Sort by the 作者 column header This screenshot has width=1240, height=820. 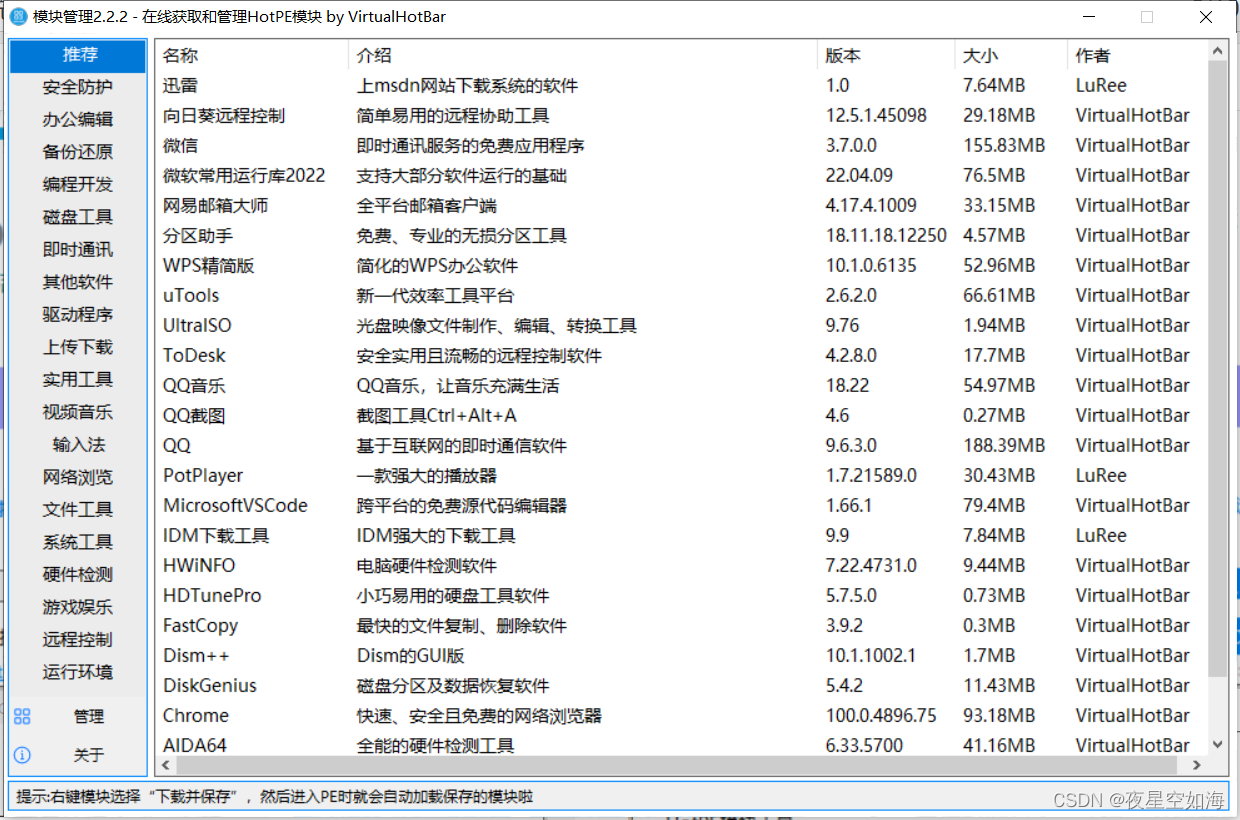click(x=1137, y=55)
